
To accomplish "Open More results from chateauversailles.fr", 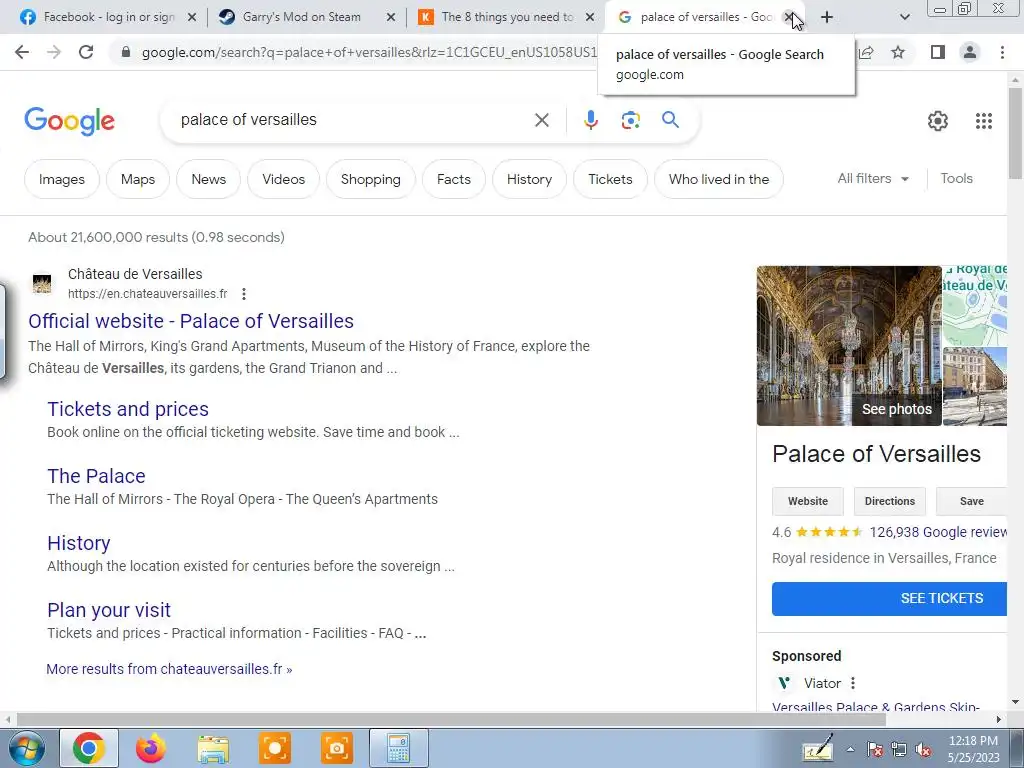I will (169, 669).
